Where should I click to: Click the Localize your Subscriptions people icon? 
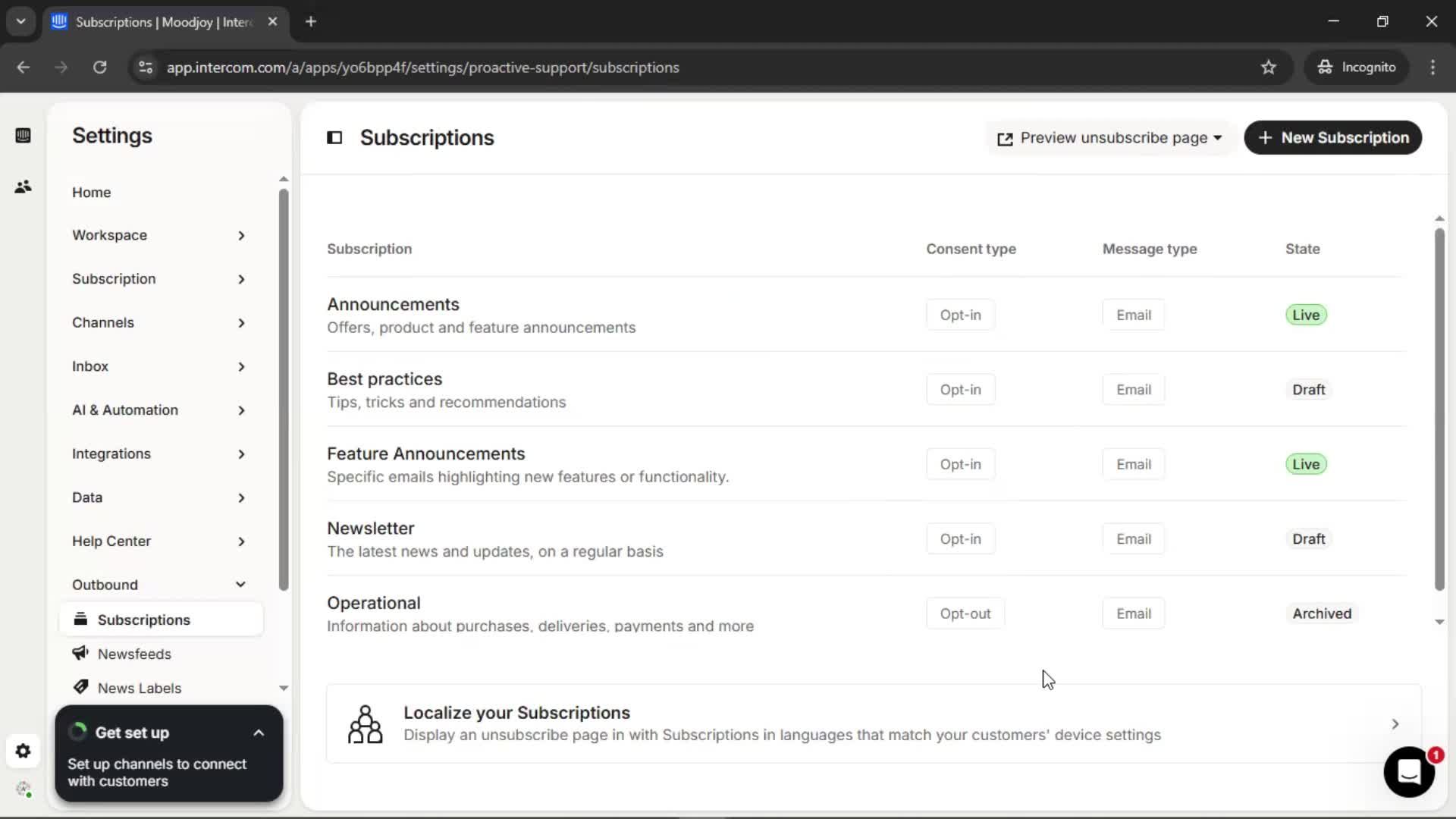365,723
